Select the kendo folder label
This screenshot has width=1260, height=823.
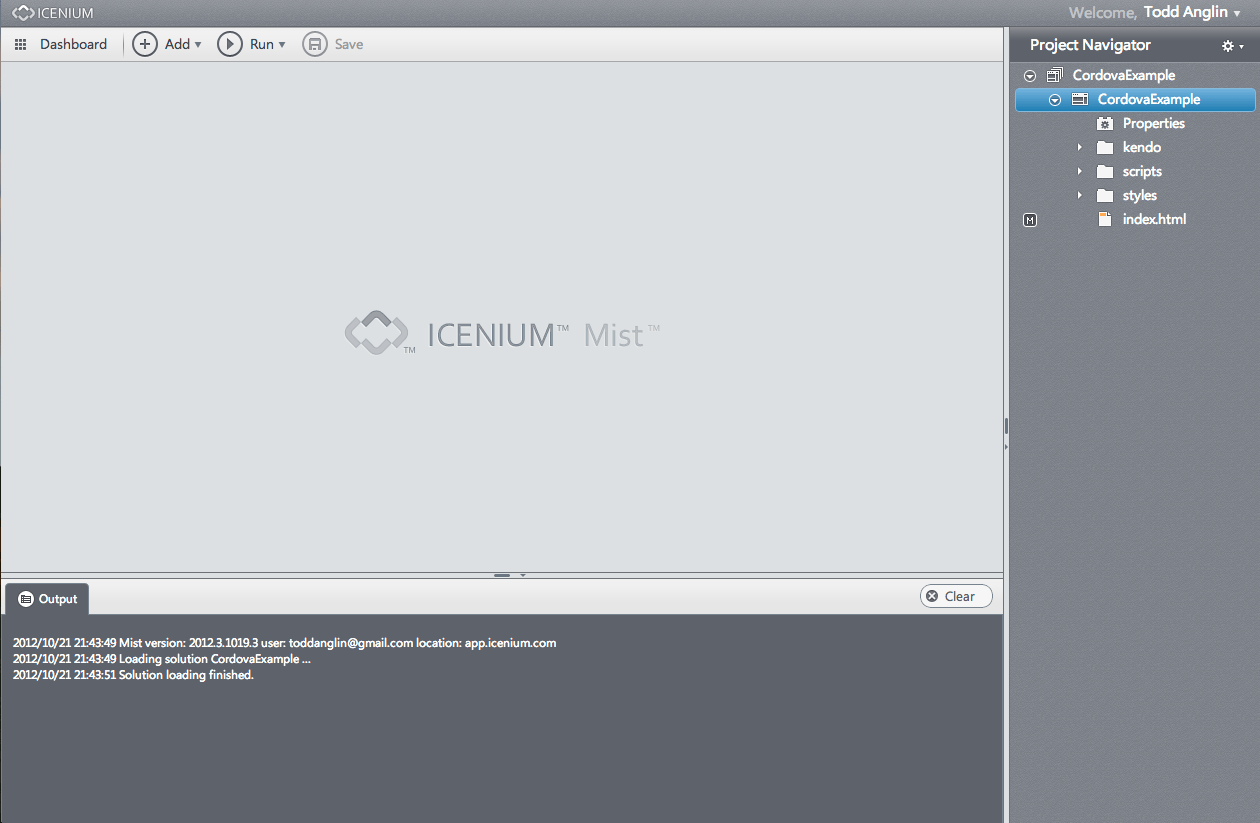pyautogui.click(x=1142, y=147)
